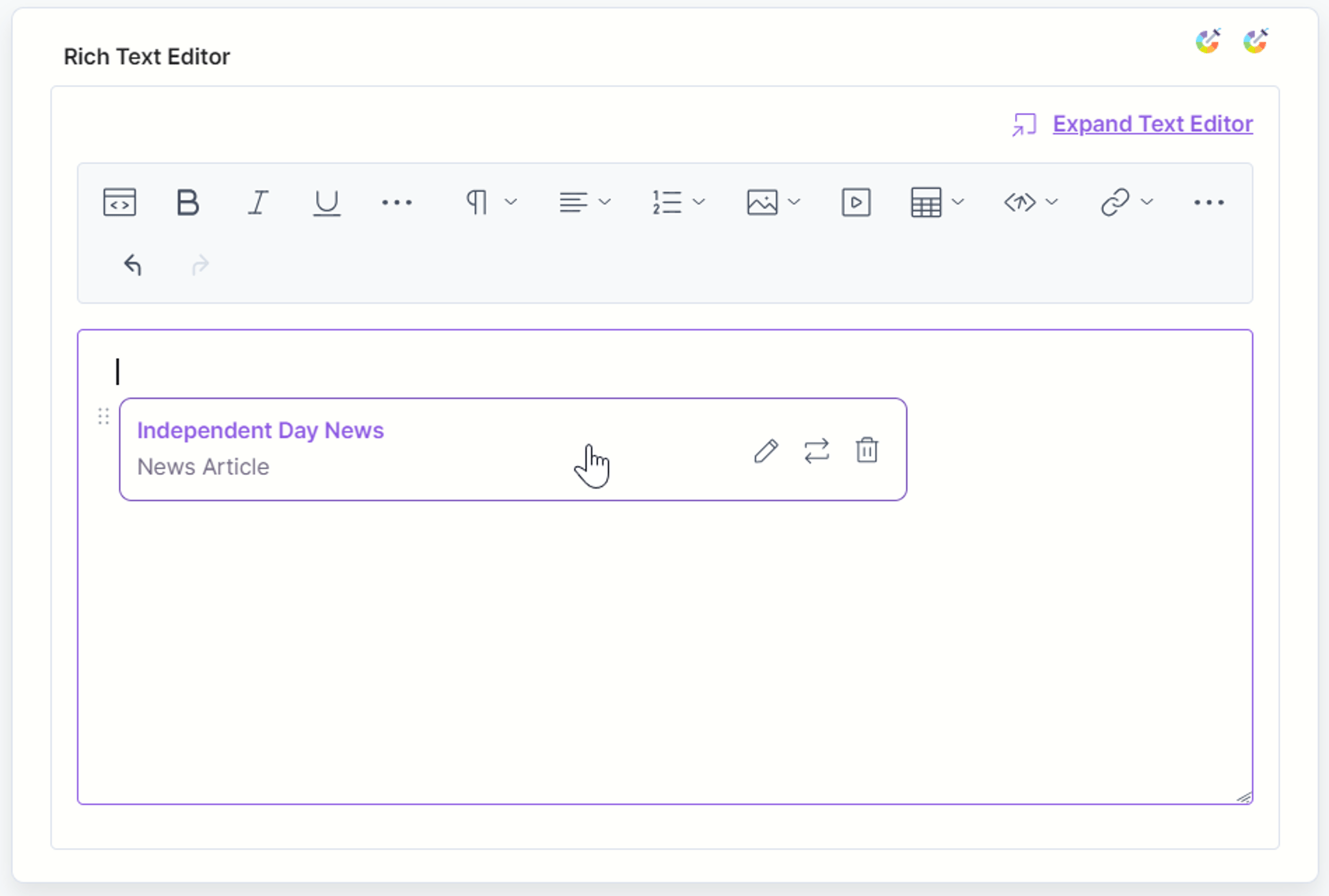Open the HTML source code view

pyautogui.click(x=119, y=202)
